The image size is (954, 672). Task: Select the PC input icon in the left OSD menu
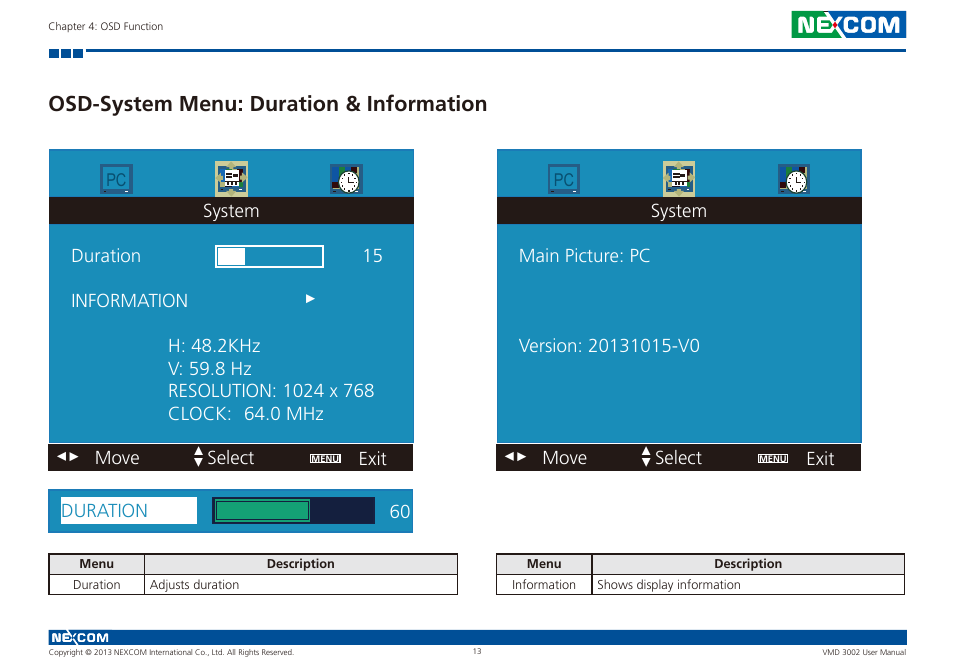(x=115, y=178)
